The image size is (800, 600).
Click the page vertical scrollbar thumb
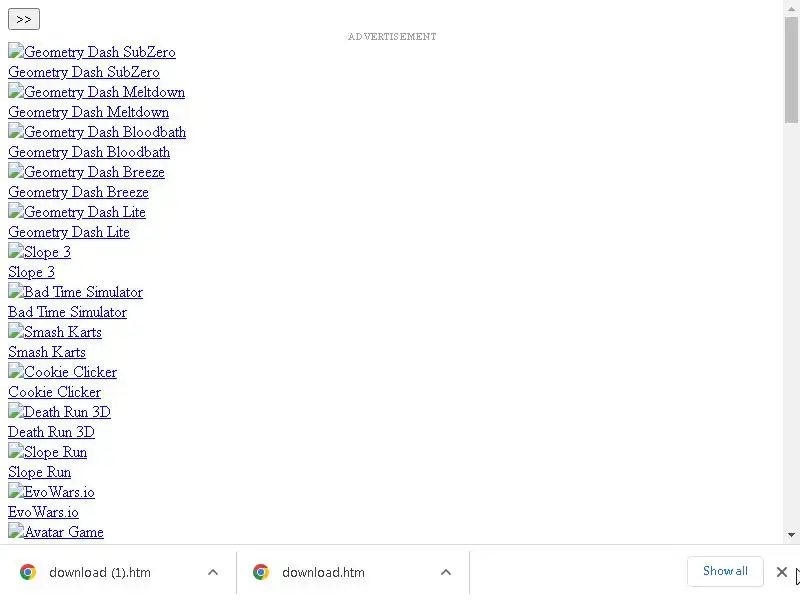(x=791, y=69)
